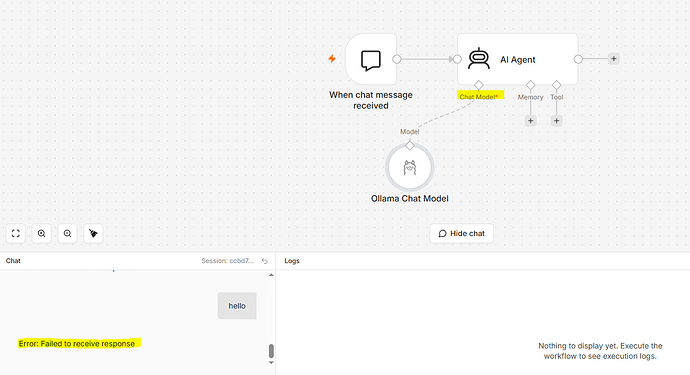Click the chat scrollbar up arrow
The height and width of the screenshot is (375, 690).
tap(271, 275)
